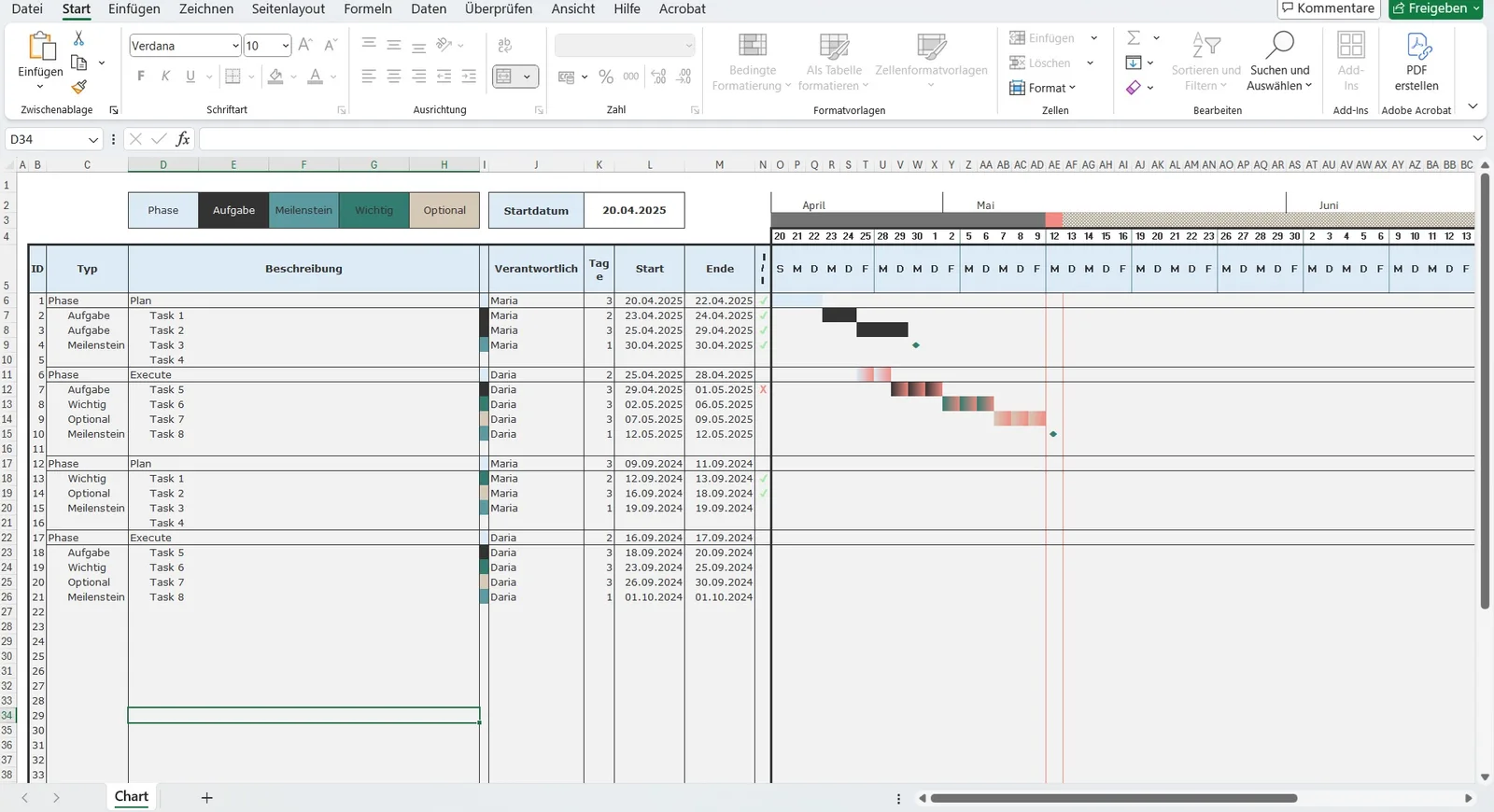Click the text orientation icon
The width and height of the screenshot is (1494, 812).
pos(445,45)
